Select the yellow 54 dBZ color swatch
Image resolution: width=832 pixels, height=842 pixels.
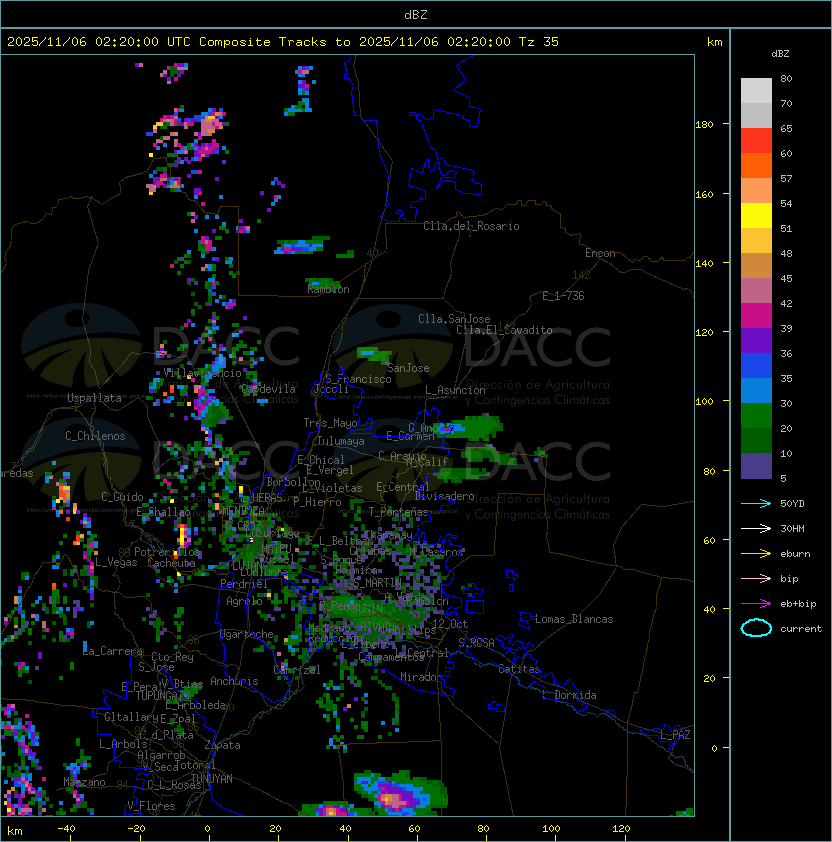tap(756, 216)
